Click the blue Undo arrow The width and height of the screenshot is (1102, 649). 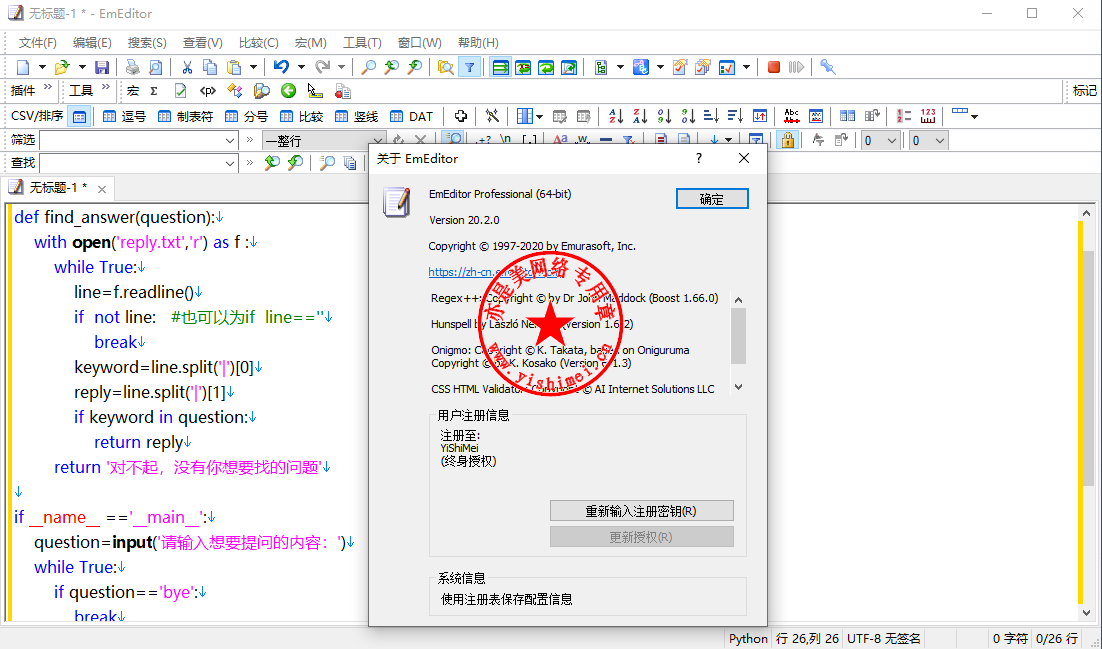281,68
